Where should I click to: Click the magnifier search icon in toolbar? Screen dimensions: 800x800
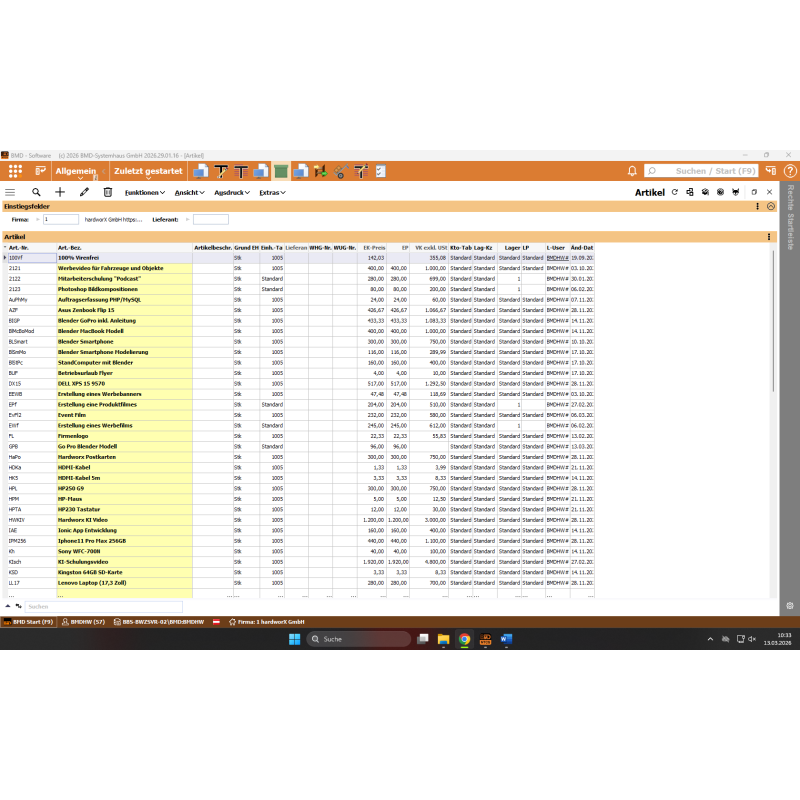pos(36,192)
